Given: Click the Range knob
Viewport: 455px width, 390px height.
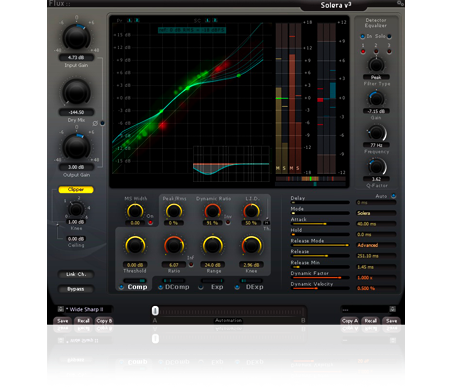Looking at the screenshot, I should pos(213,246).
